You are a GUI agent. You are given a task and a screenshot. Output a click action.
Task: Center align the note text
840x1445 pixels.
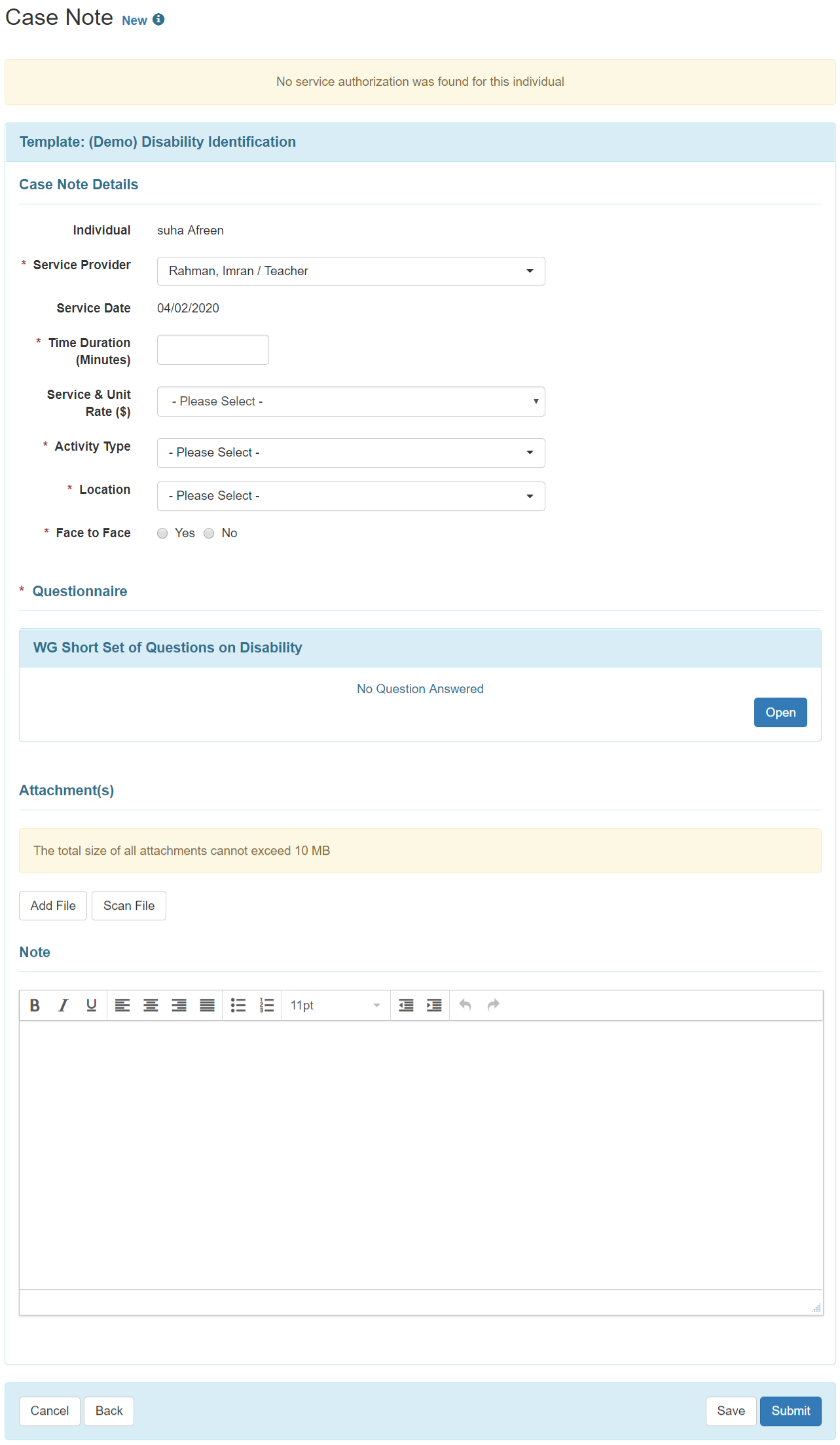151,1005
